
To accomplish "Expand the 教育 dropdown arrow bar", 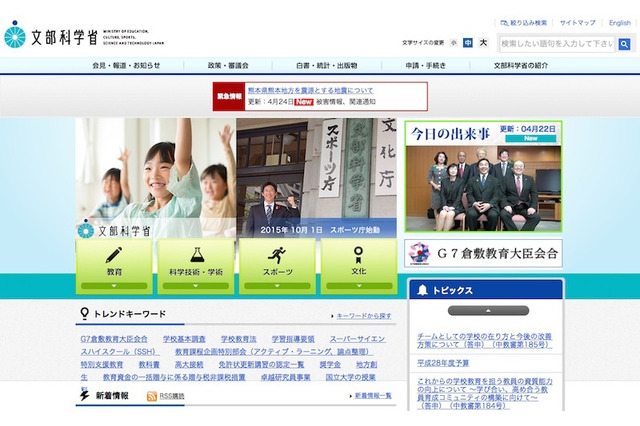I will click(x=114, y=286).
